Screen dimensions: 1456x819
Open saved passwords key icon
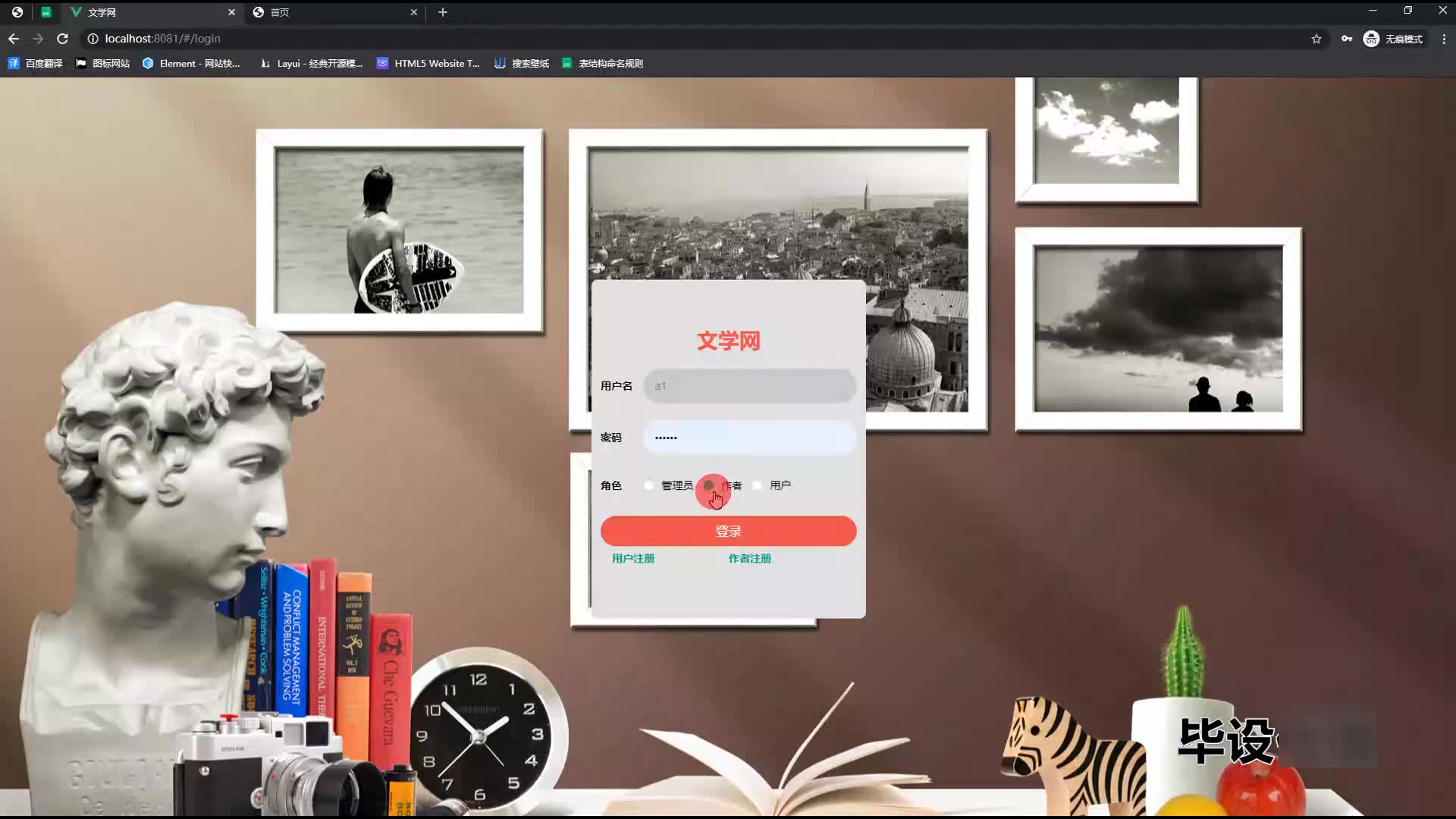tap(1347, 39)
